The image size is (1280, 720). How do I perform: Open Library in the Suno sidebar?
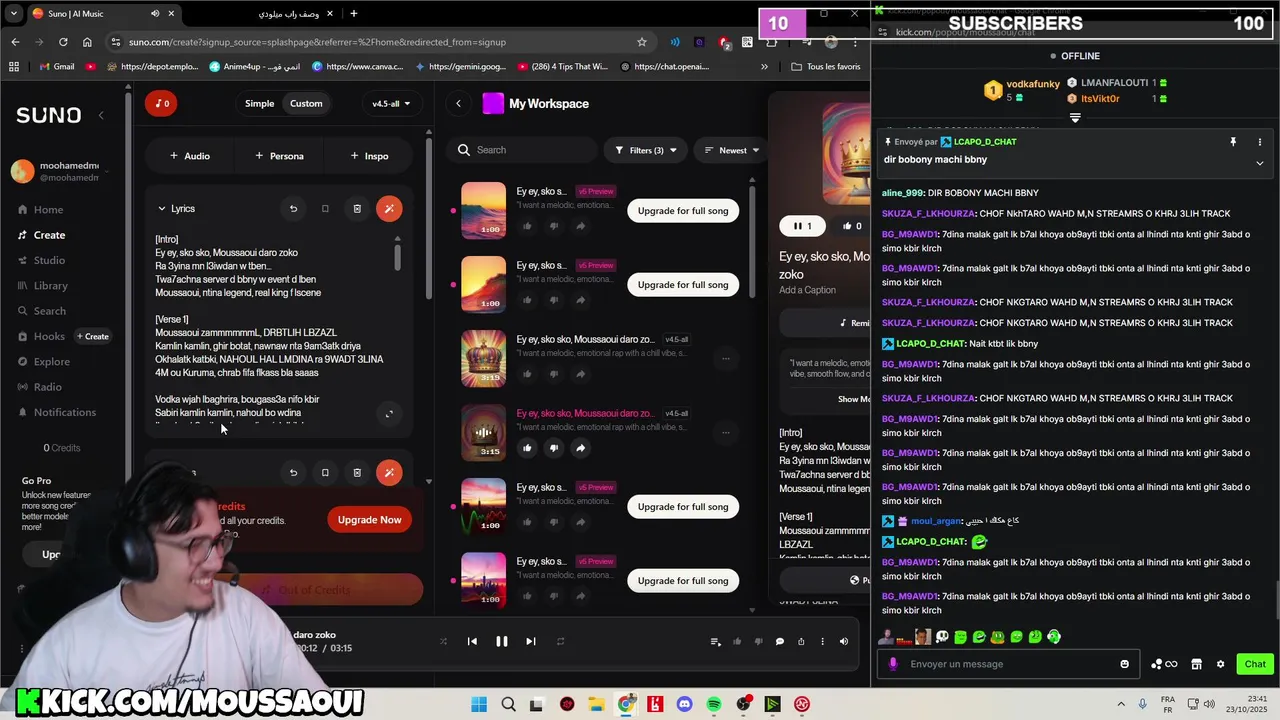(x=42, y=286)
